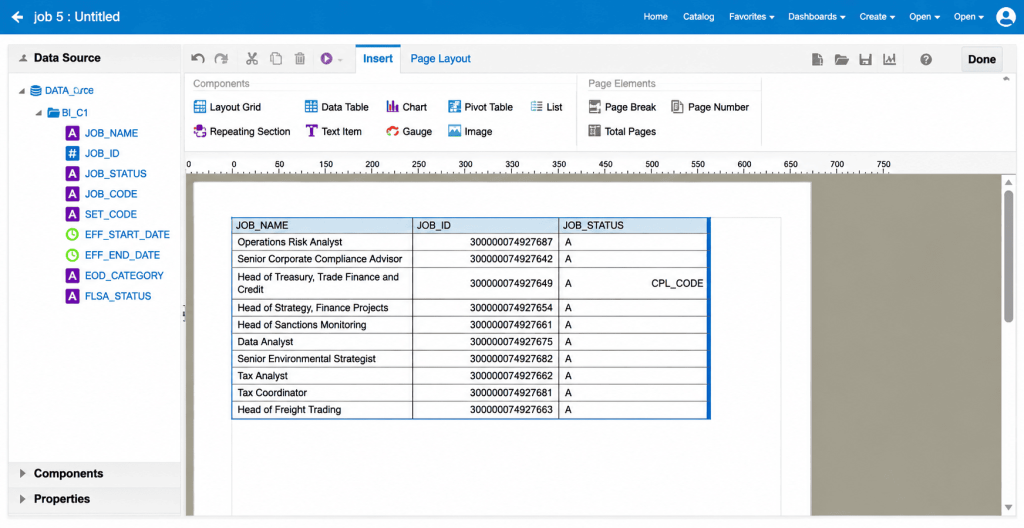Open dropdown arrow next to Preview icon

point(340,59)
